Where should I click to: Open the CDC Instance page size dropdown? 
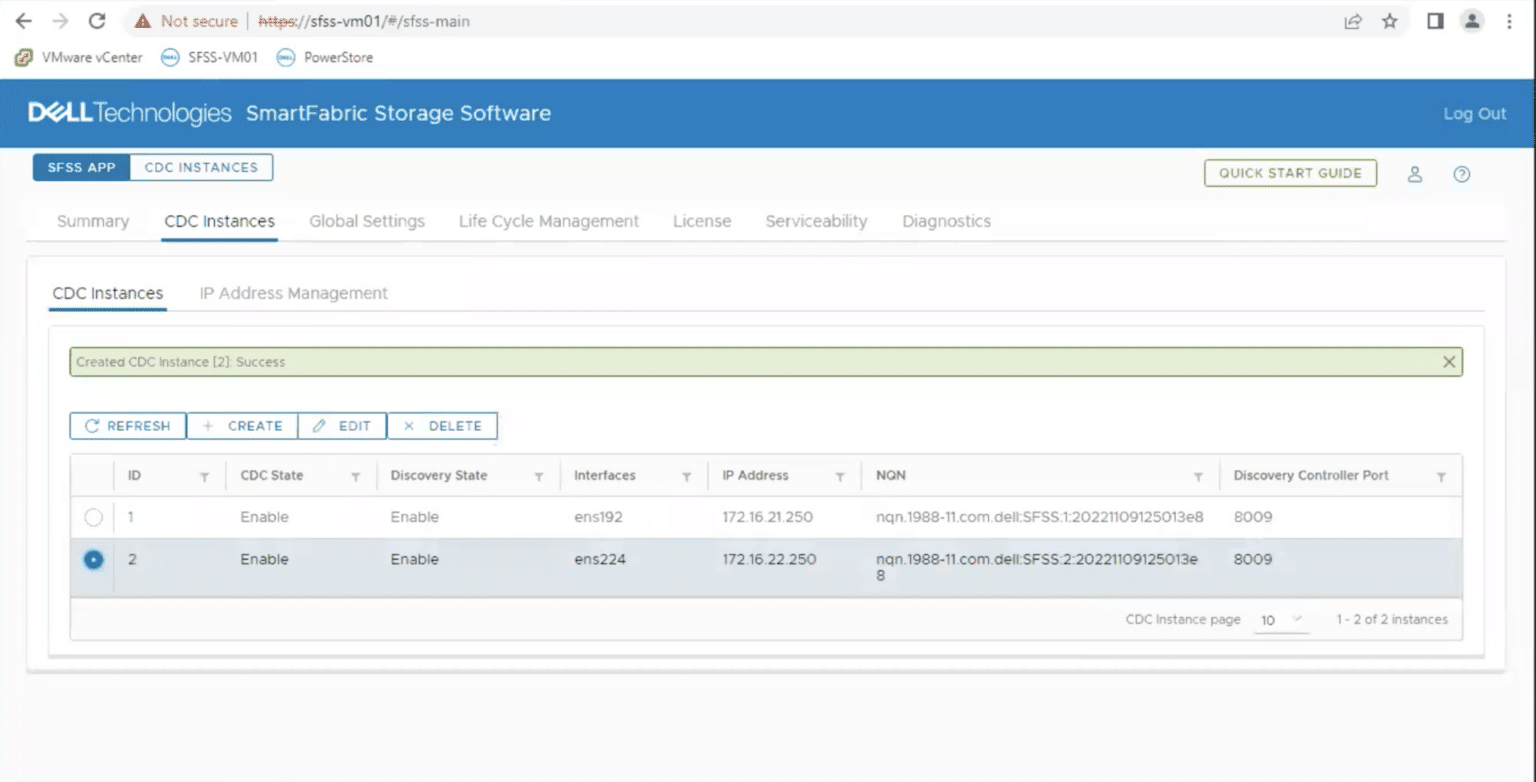coord(1281,620)
